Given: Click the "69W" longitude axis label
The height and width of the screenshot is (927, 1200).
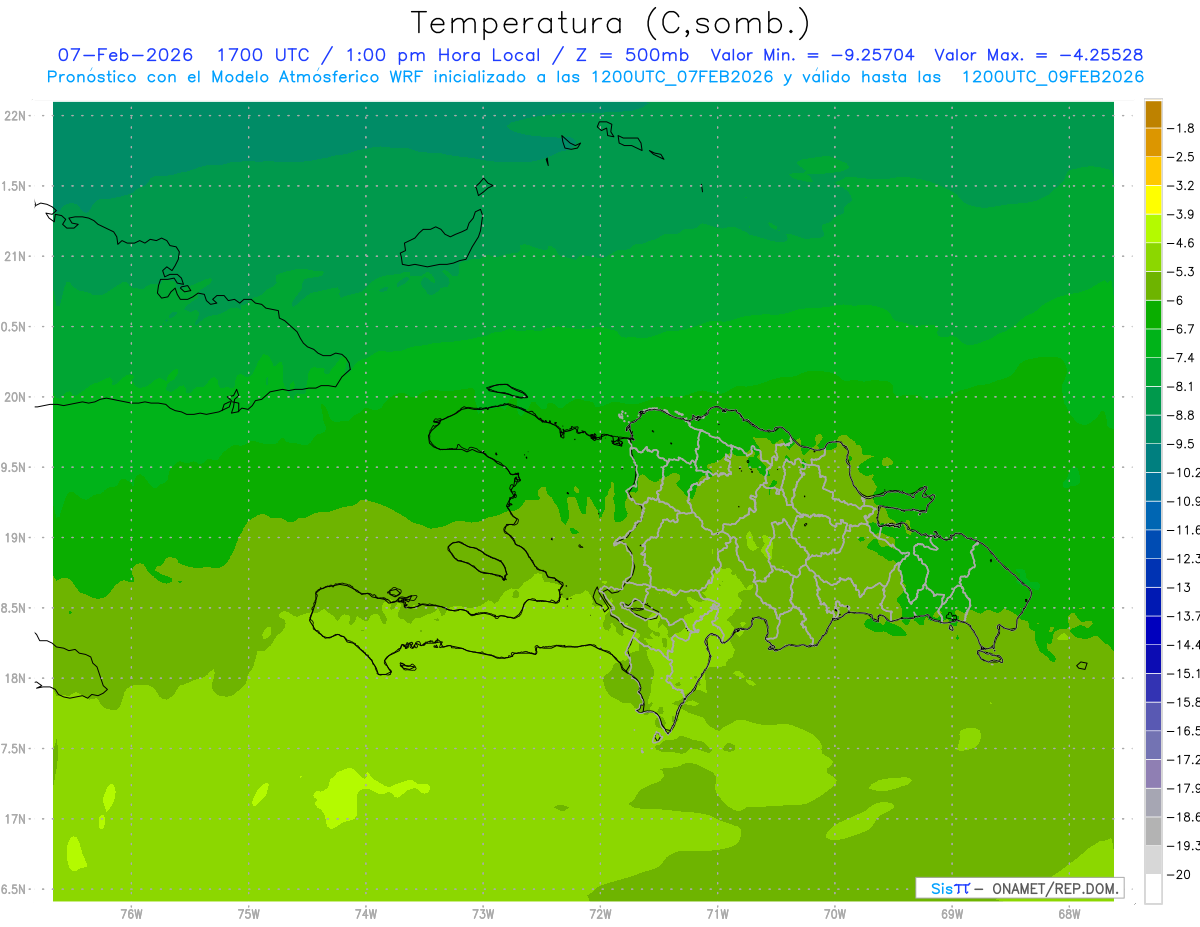Looking at the screenshot, I should 952,914.
